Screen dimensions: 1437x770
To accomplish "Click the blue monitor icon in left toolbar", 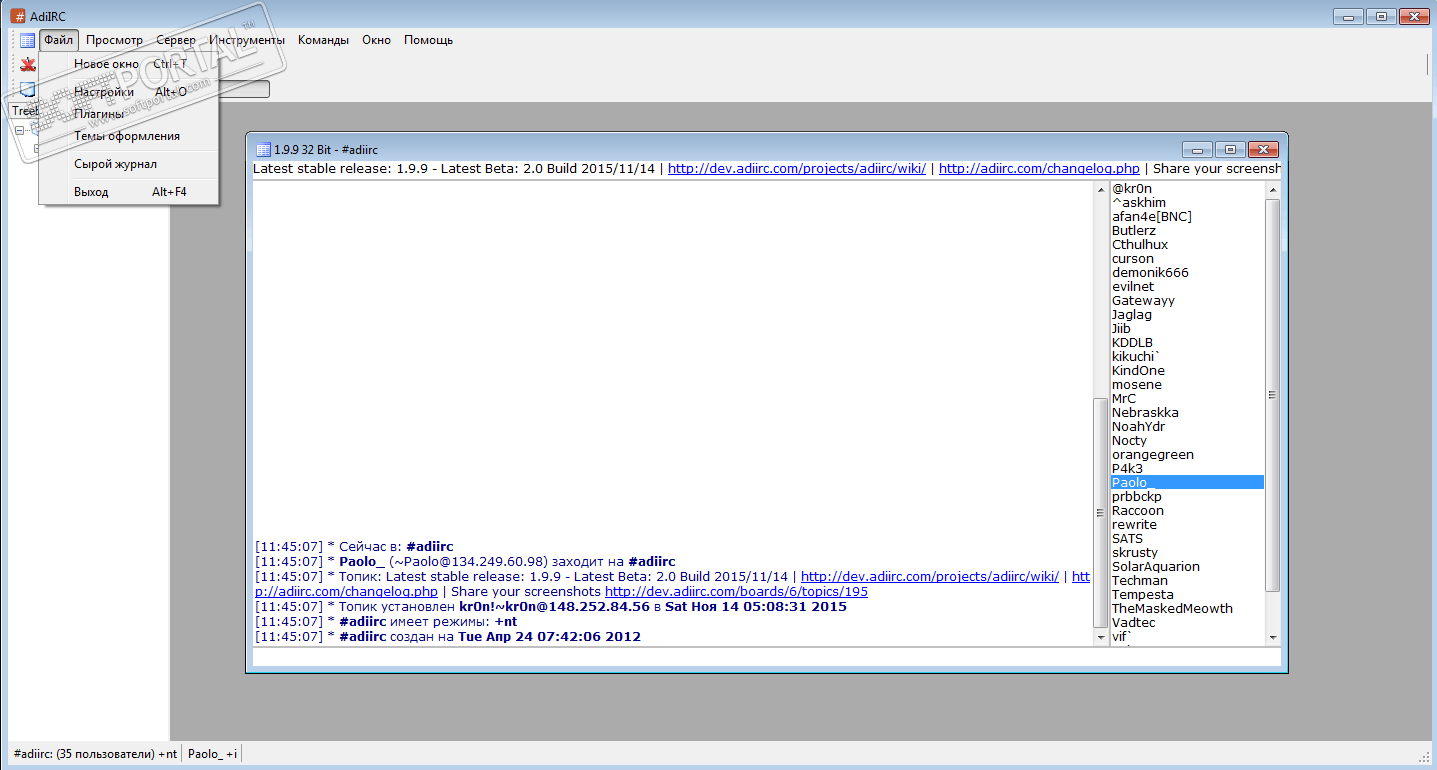I will point(27,89).
